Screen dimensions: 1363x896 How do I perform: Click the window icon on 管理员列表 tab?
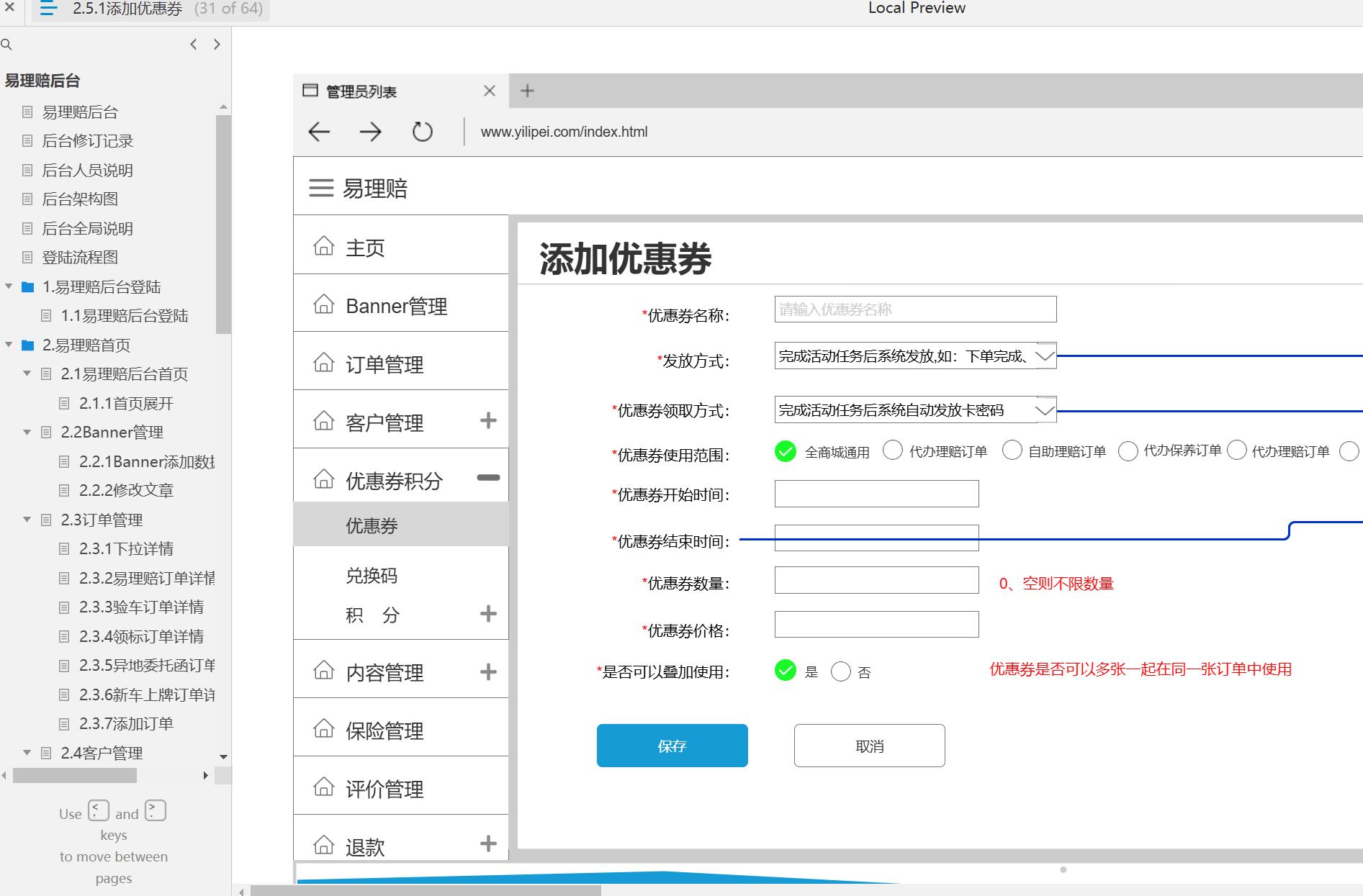[x=310, y=91]
